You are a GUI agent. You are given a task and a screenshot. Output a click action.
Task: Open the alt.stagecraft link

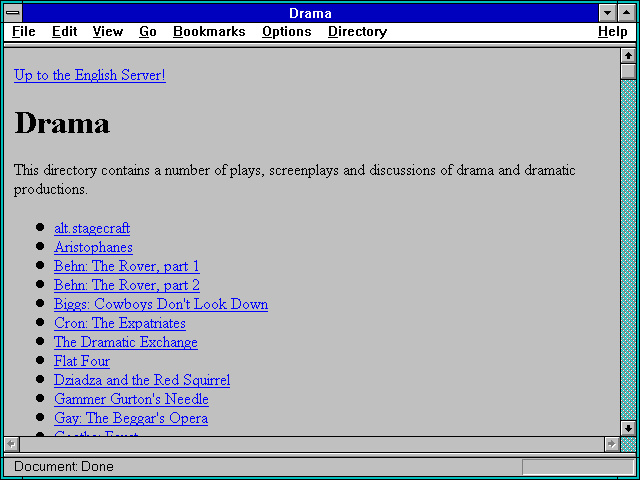[92, 228]
